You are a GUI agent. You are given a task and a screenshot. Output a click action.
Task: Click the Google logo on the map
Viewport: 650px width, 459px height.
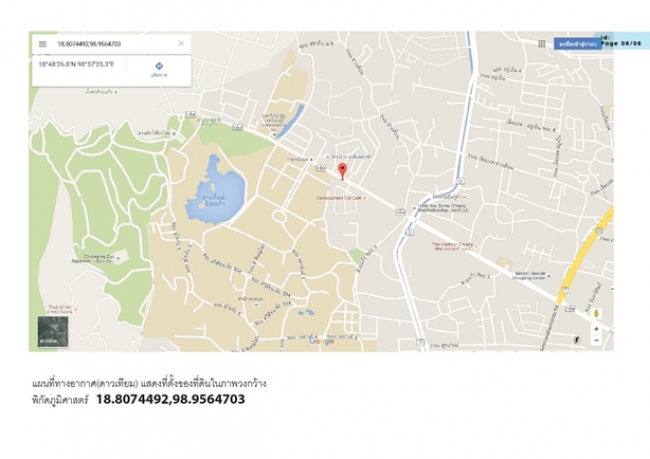[322, 341]
